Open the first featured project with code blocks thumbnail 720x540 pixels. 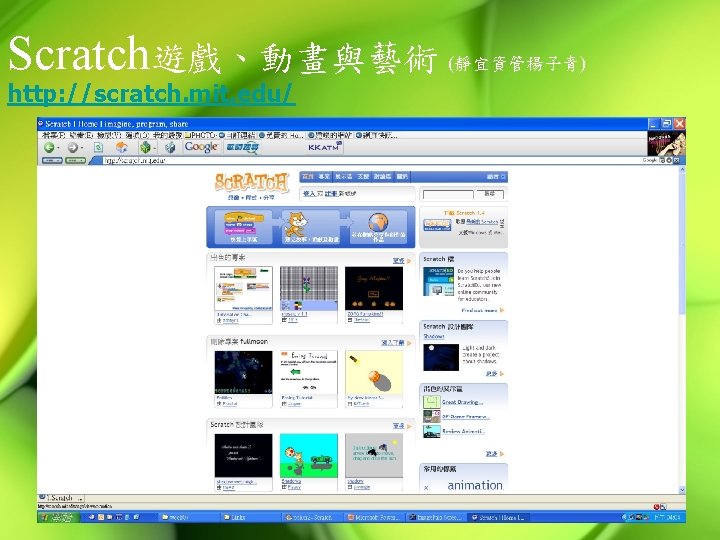click(243, 288)
